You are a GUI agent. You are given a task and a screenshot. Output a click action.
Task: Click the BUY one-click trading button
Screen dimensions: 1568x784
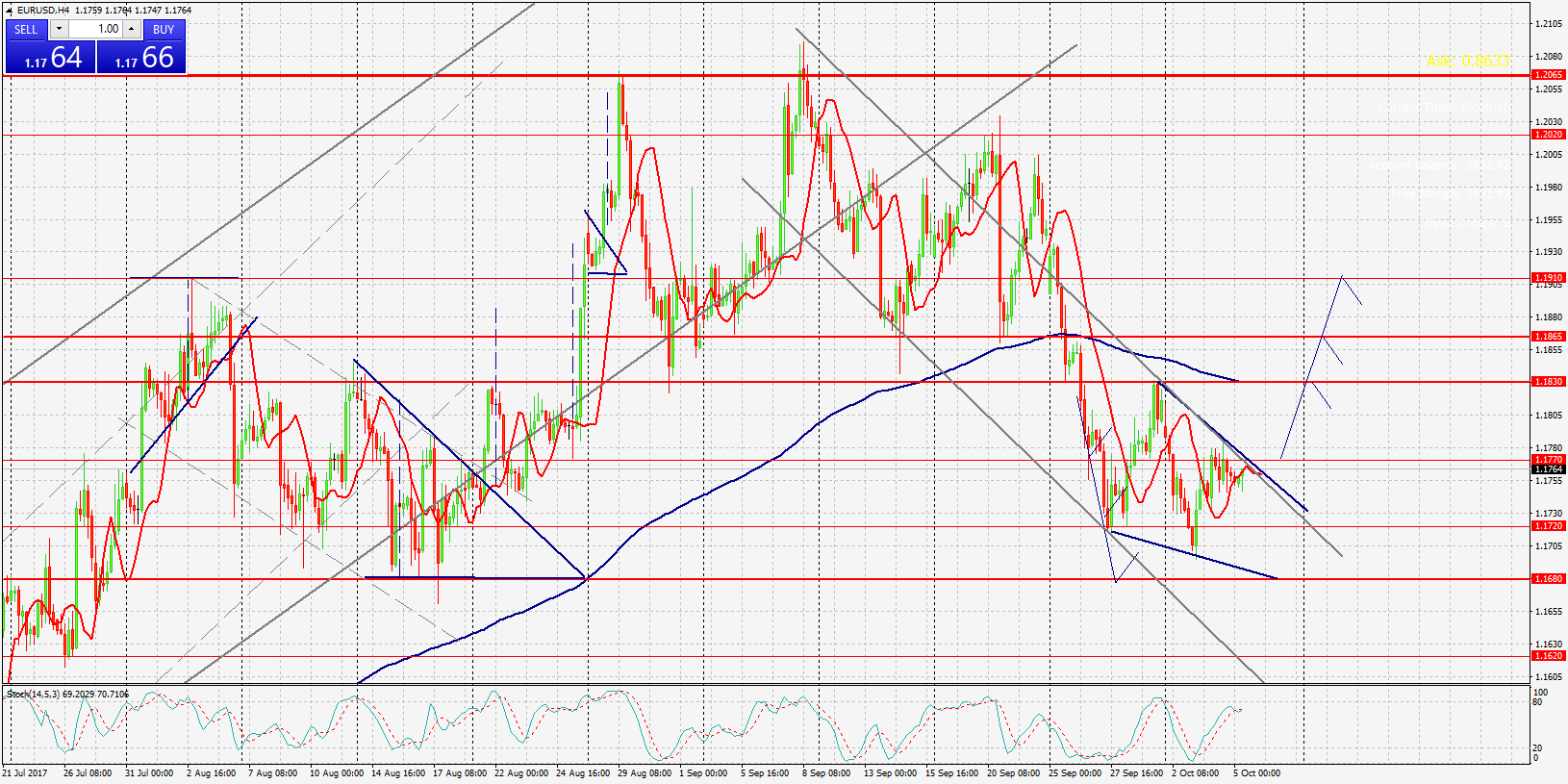164,29
